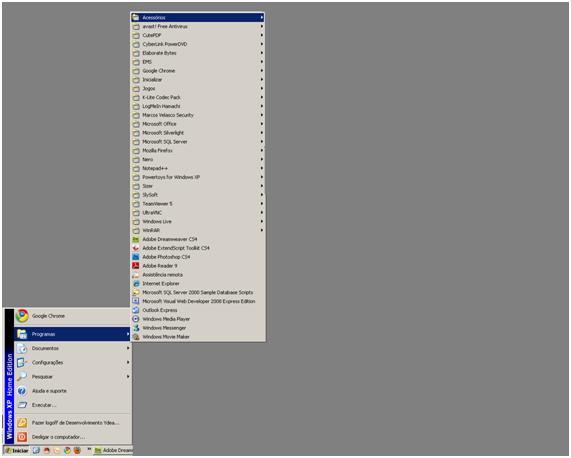Image resolution: width=571 pixels, height=458 pixels.
Task: Open the Configurações submenu
Action: 72,362
